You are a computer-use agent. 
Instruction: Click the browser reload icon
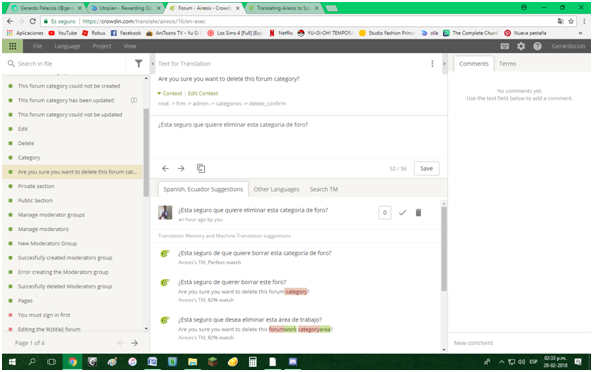point(33,21)
